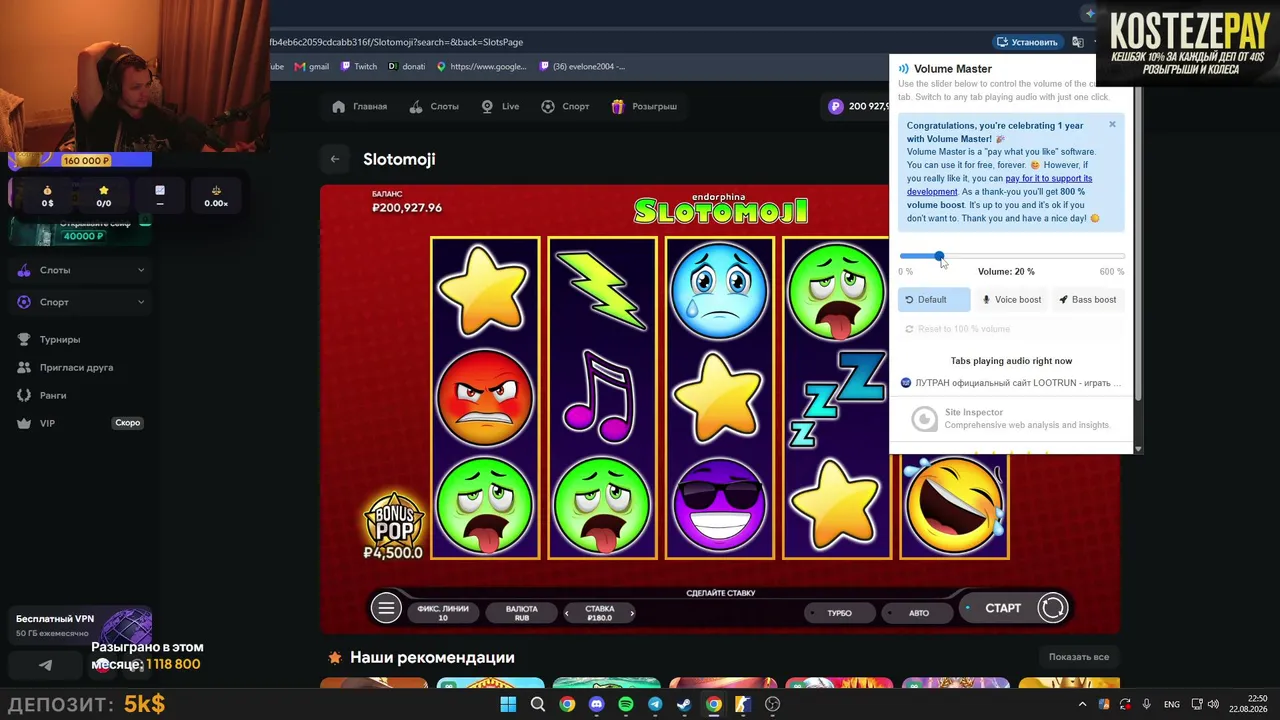Show hidden system tray icons
The image size is (1280, 720).
pos(1082,704)
